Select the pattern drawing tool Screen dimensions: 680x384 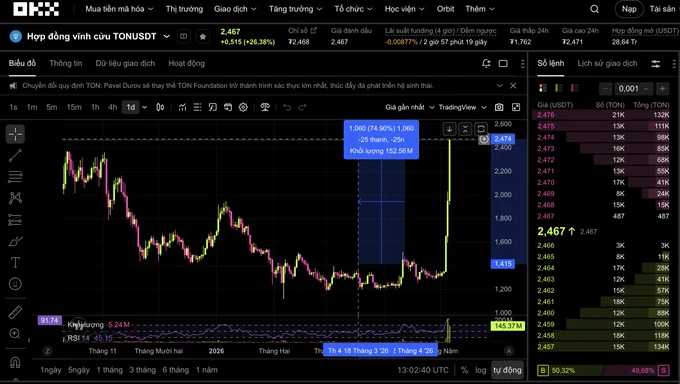tap(15, 198)
